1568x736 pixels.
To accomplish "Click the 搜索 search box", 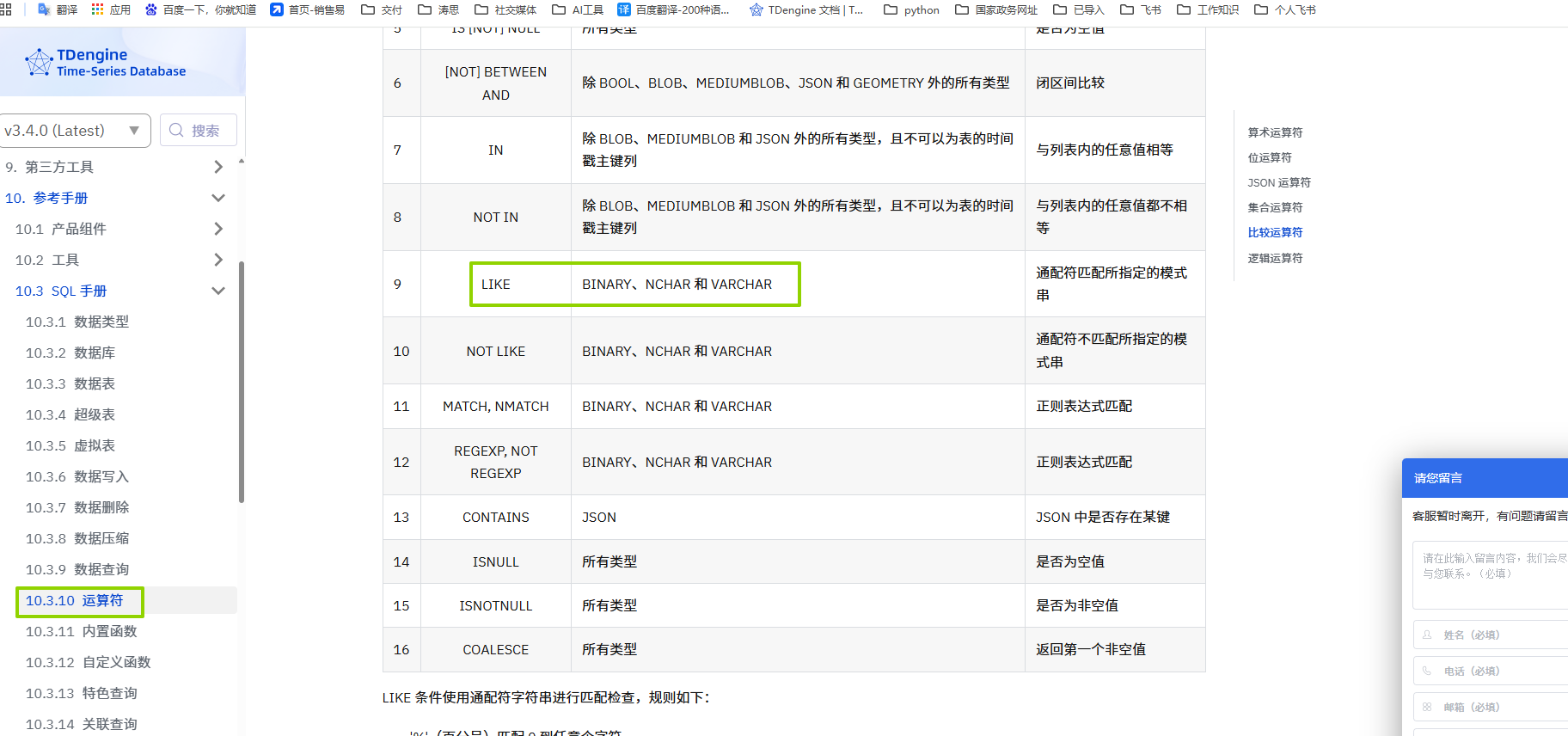I will pyautogui.click(x=199, y=131).
